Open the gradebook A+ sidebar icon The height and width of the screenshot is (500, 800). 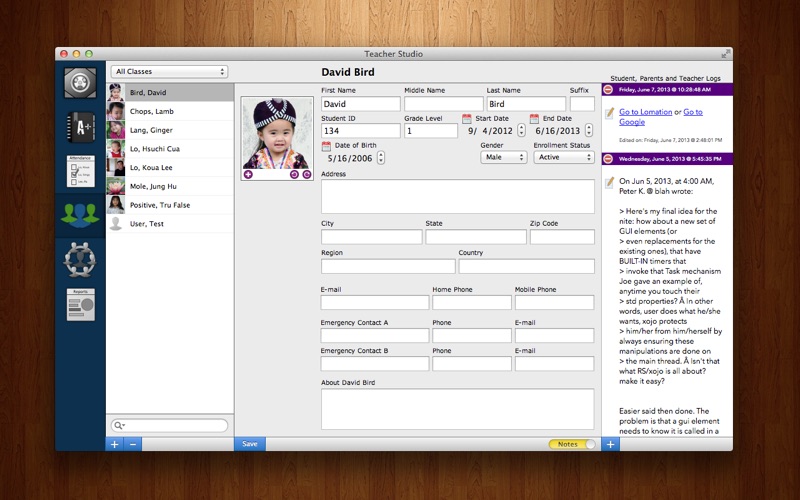point(80,126)
